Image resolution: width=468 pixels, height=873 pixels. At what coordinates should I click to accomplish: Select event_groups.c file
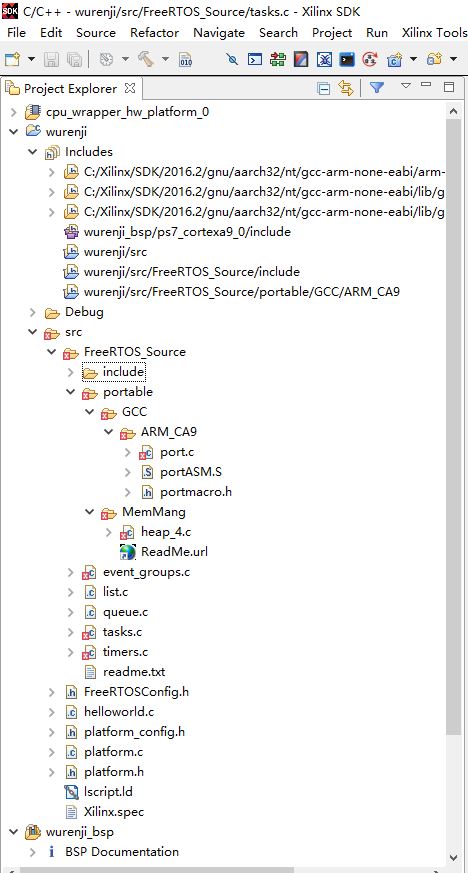(x=146, y=572)
